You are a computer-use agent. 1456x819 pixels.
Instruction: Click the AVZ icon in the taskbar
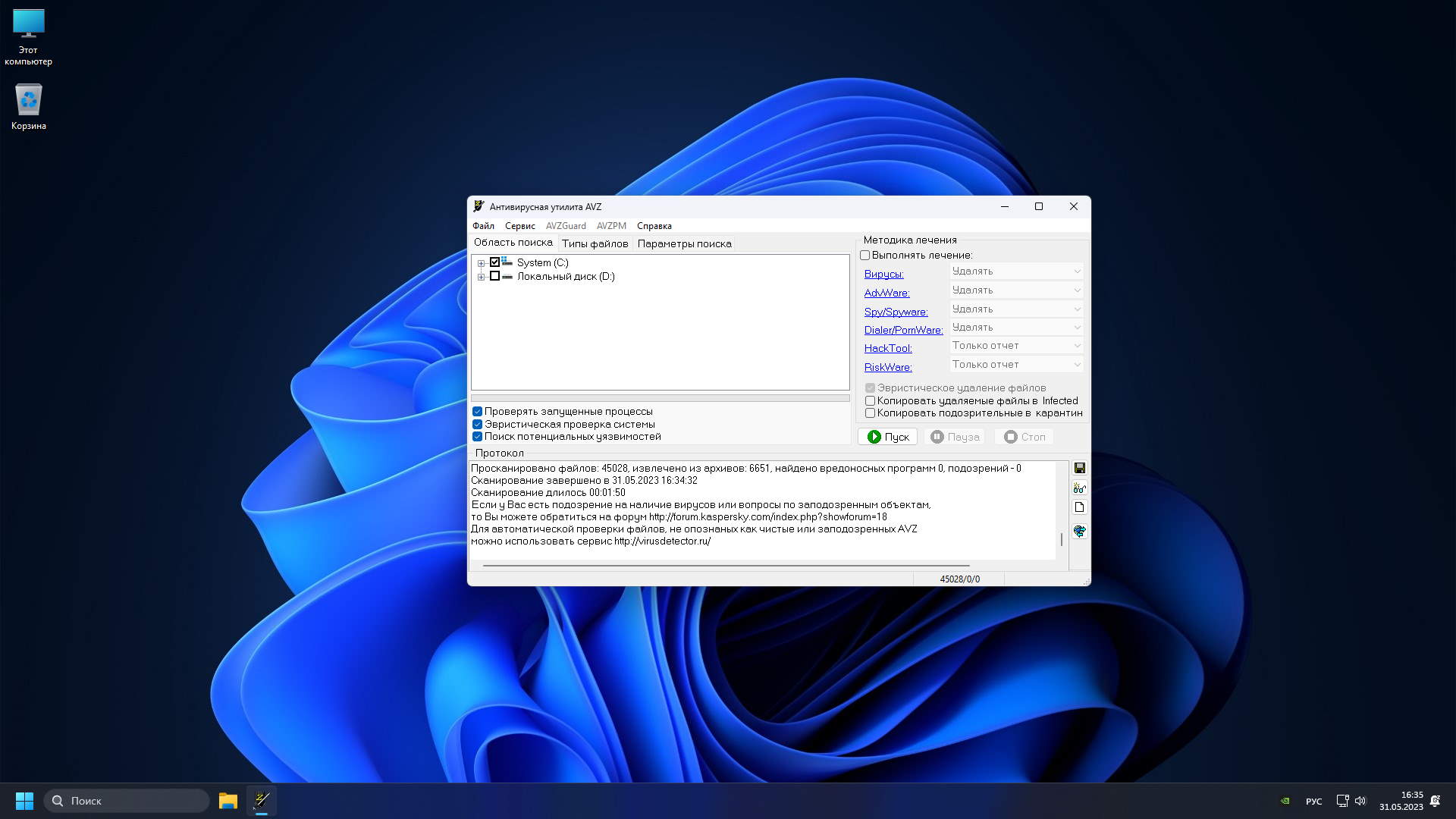(x=262, y=801)
